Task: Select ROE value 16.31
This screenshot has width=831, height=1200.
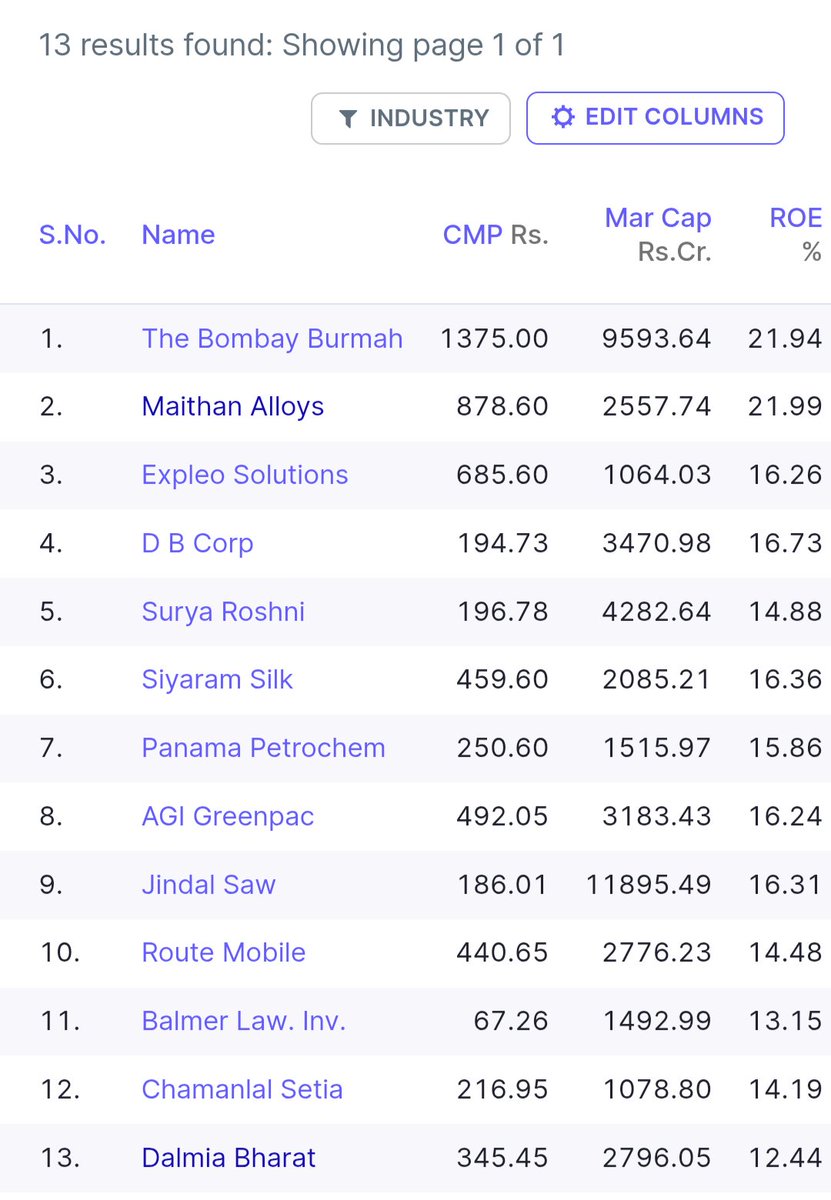Action: click(x=785, y=884)
